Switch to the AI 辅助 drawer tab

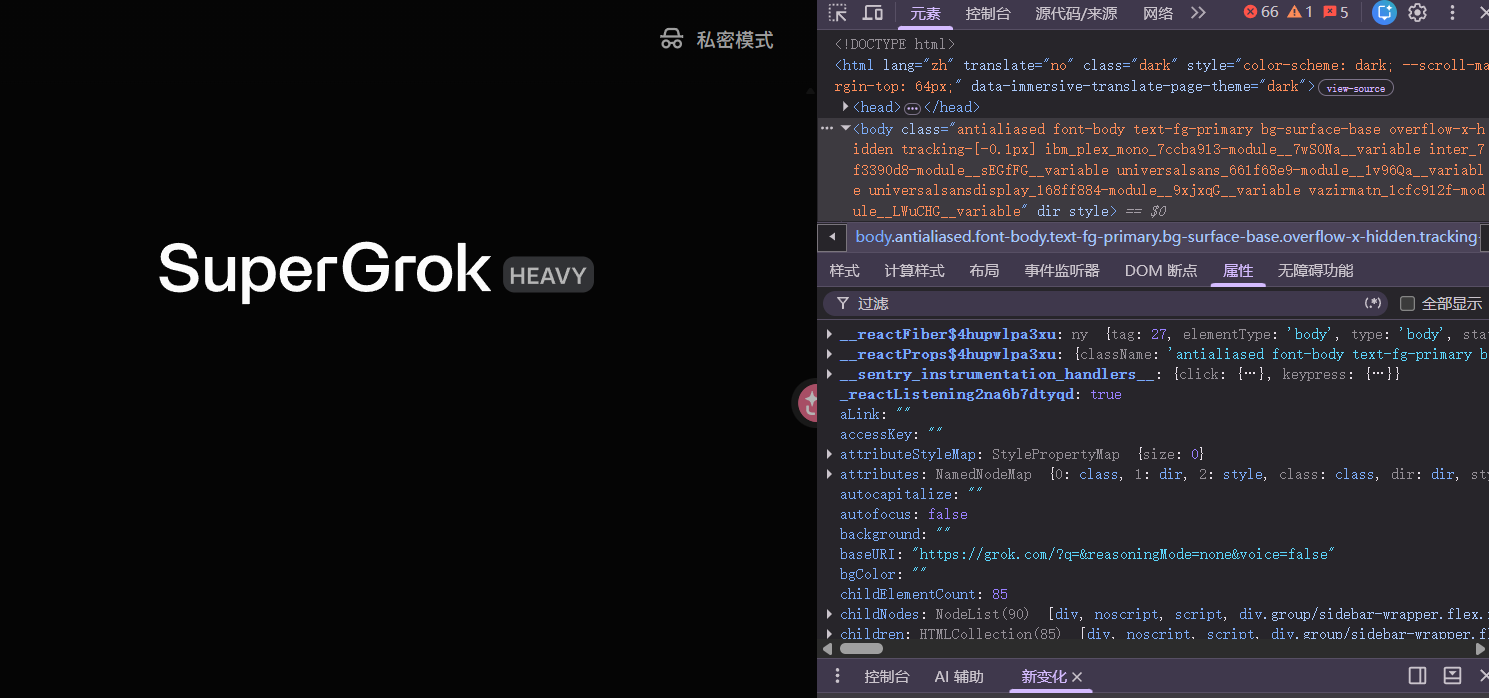pyautogui.click(x=959, y=677)
